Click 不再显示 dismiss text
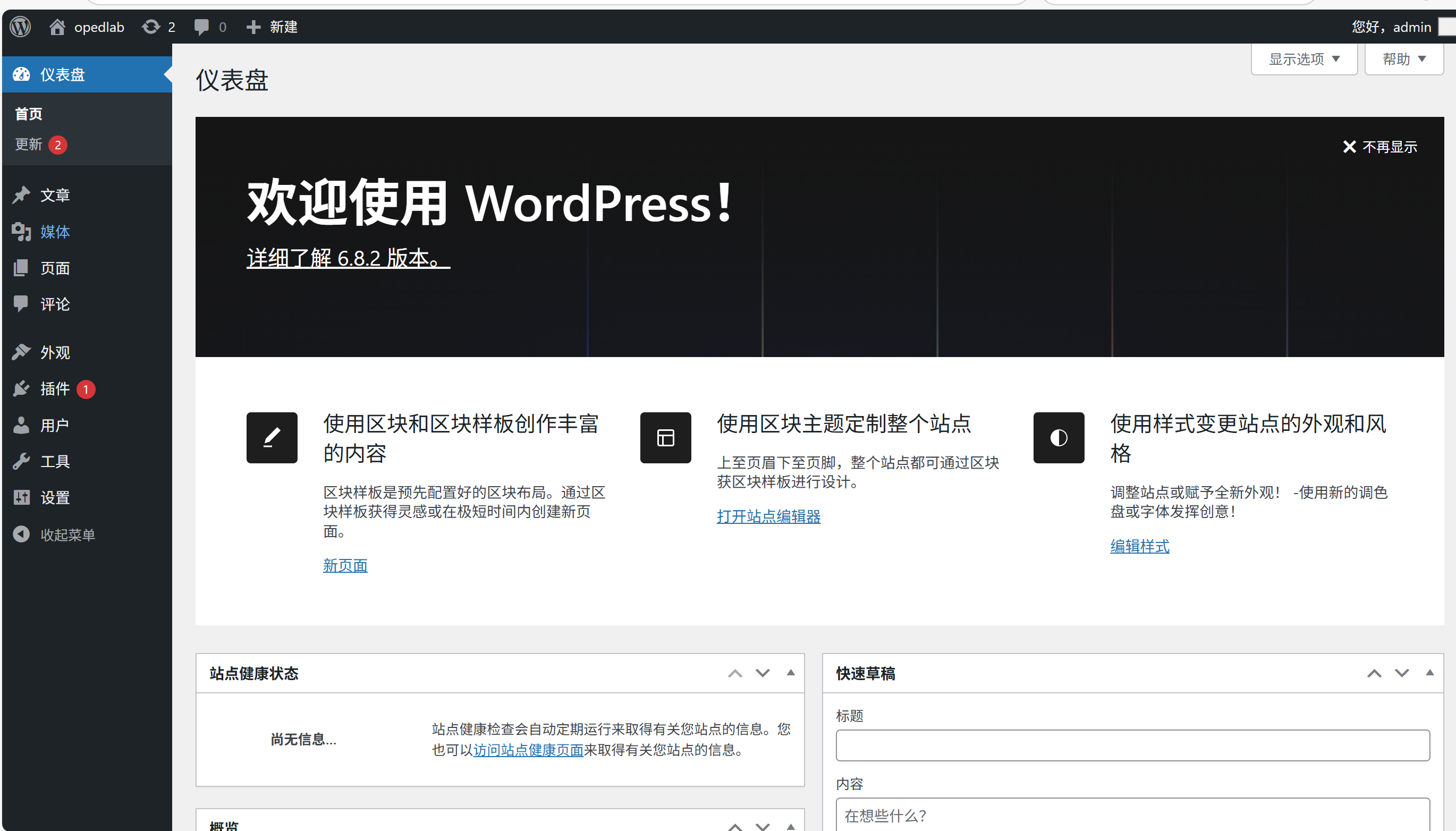The width and height of the screenshot is (1456, 831). (1390, 147)
